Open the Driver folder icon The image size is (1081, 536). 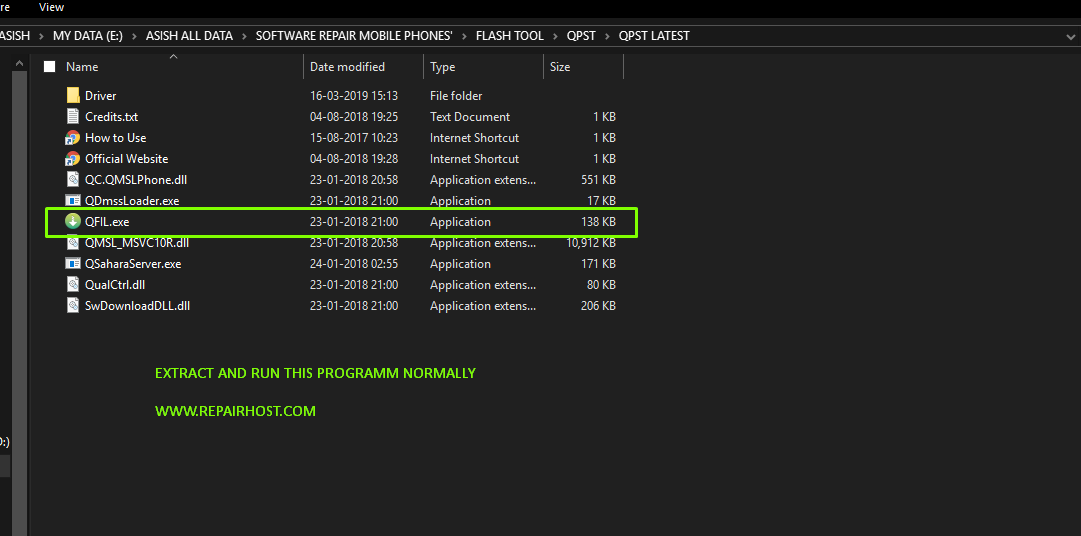[73, 95]
